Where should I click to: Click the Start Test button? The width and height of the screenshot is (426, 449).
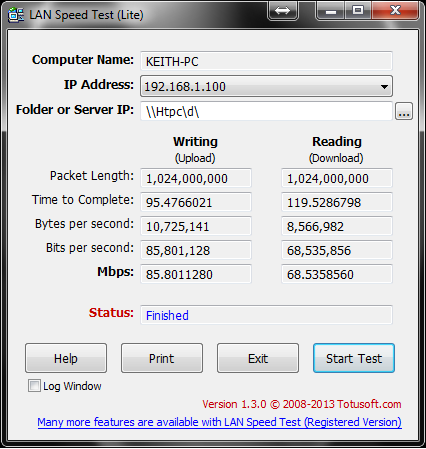tap(354, 358)
